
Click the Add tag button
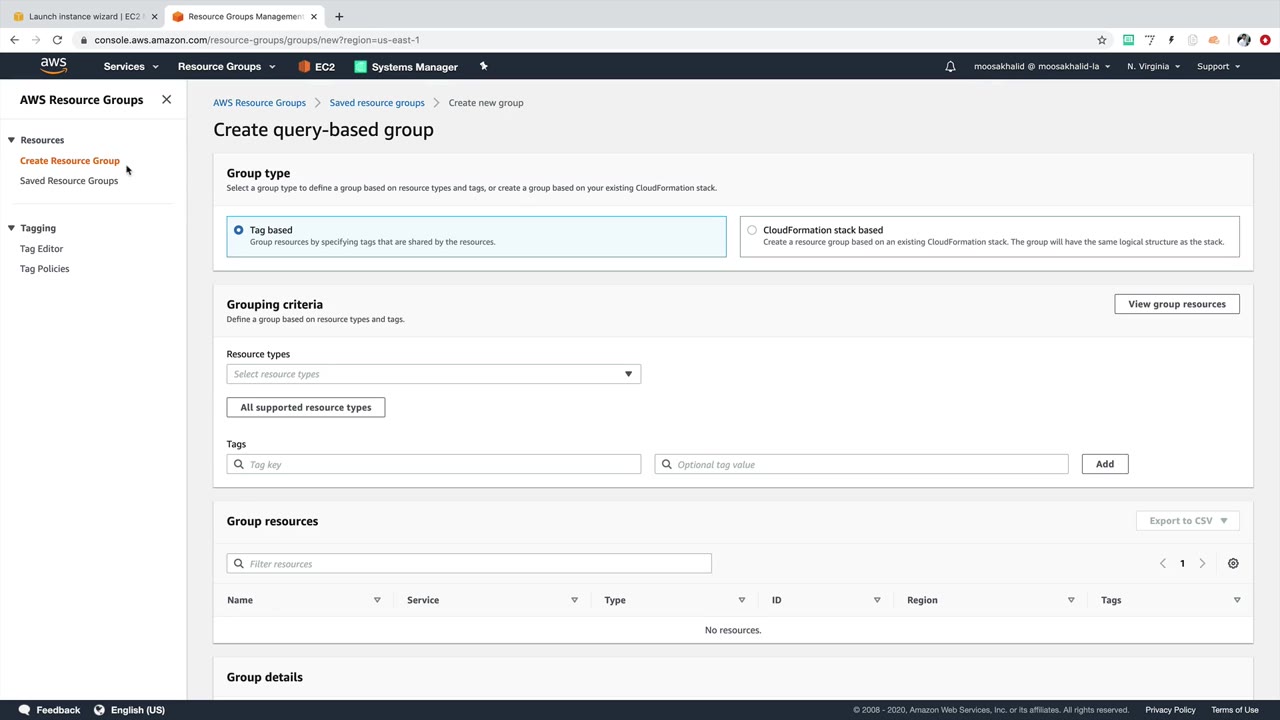[x=1105, y=464]
